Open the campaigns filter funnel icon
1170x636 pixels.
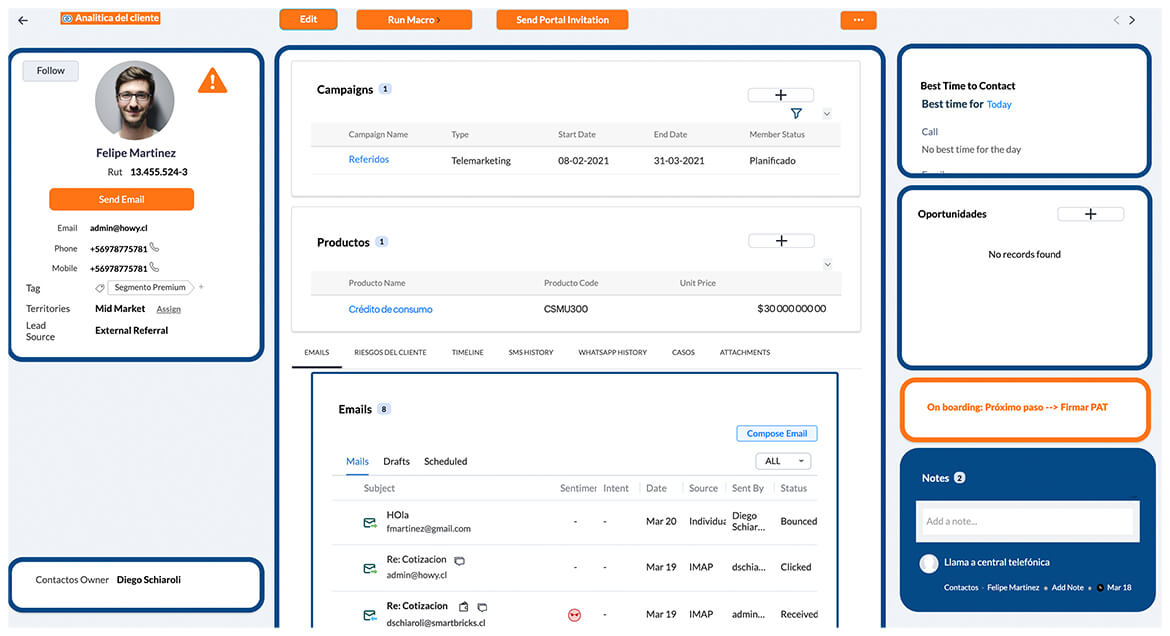point(796,113)
